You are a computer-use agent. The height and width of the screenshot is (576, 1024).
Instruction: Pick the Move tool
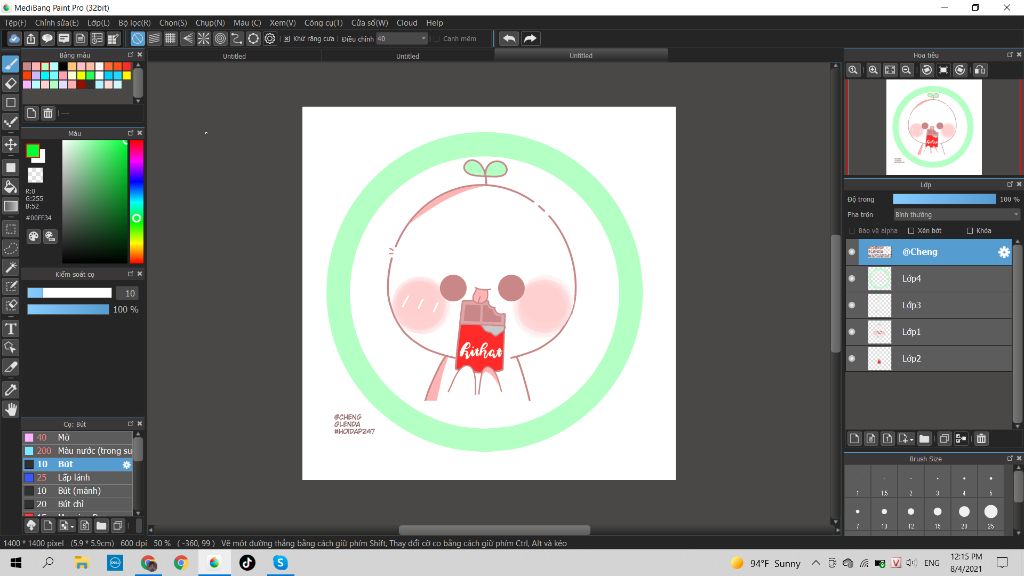click(x=10, y=144)
